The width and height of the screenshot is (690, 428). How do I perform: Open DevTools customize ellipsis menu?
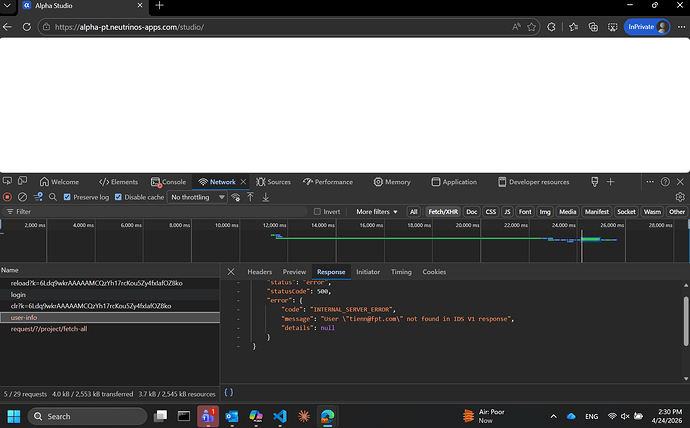point(650,182)
